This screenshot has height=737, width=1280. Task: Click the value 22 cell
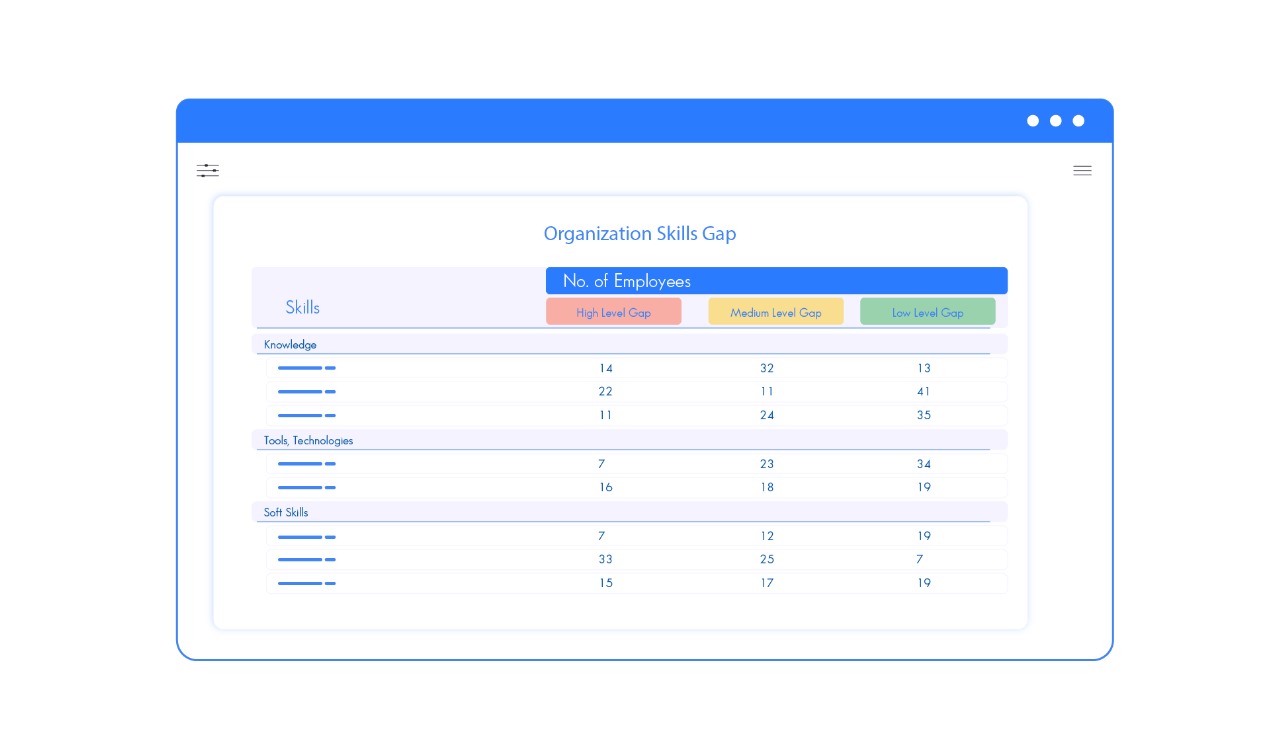coord(606,392)
